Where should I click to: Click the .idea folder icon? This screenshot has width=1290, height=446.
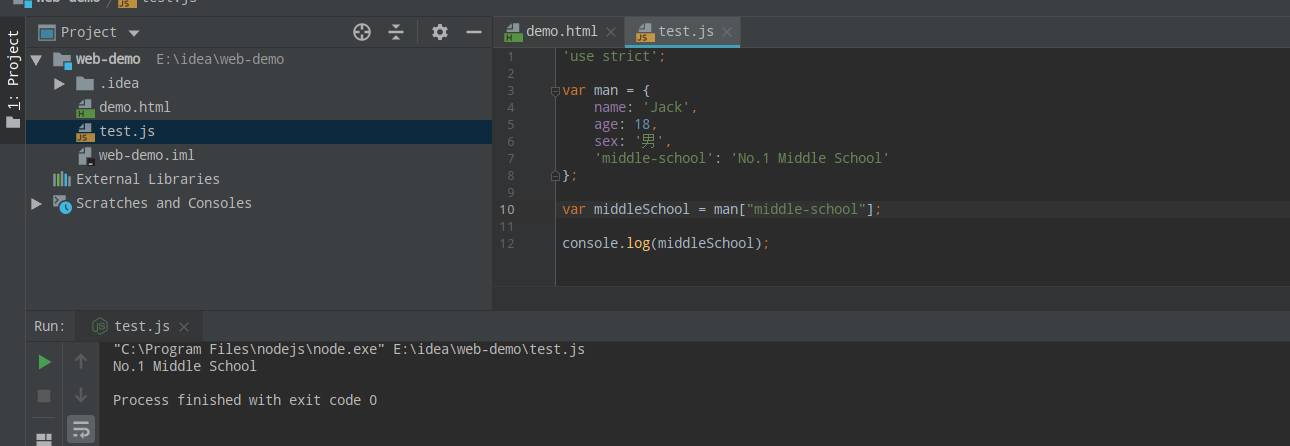tap(85, 83)
